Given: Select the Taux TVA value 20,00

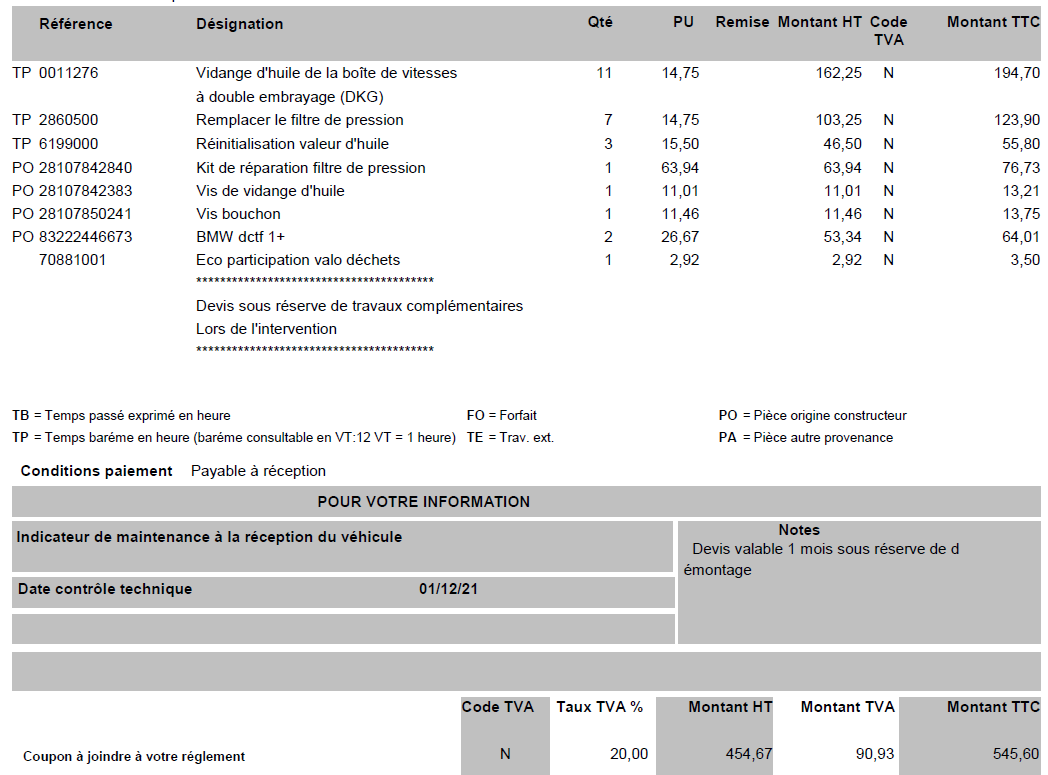Looking at the screenshot, I should [x=629, y=754].
